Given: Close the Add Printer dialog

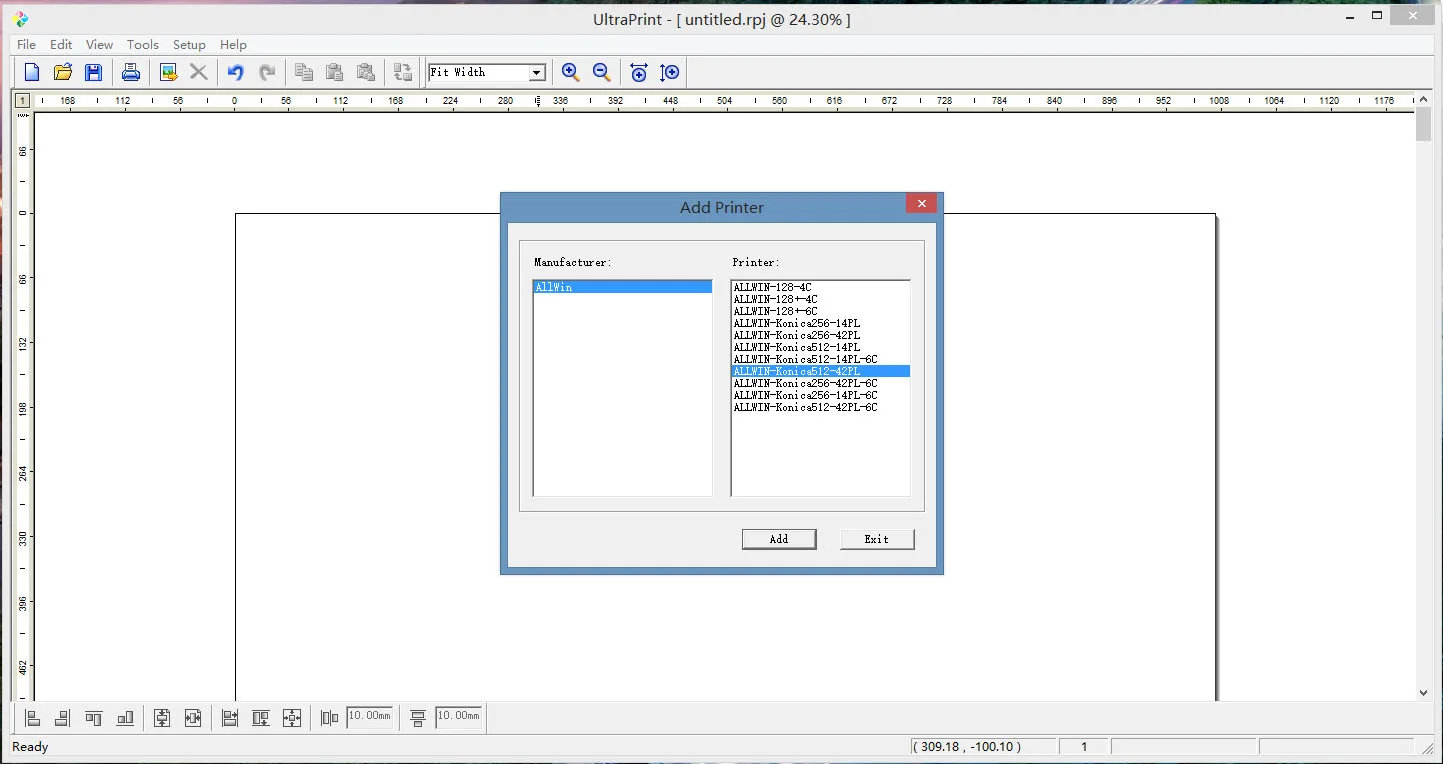Looking at the screenshot, I should pyautogui.click(x=921, y=204).
